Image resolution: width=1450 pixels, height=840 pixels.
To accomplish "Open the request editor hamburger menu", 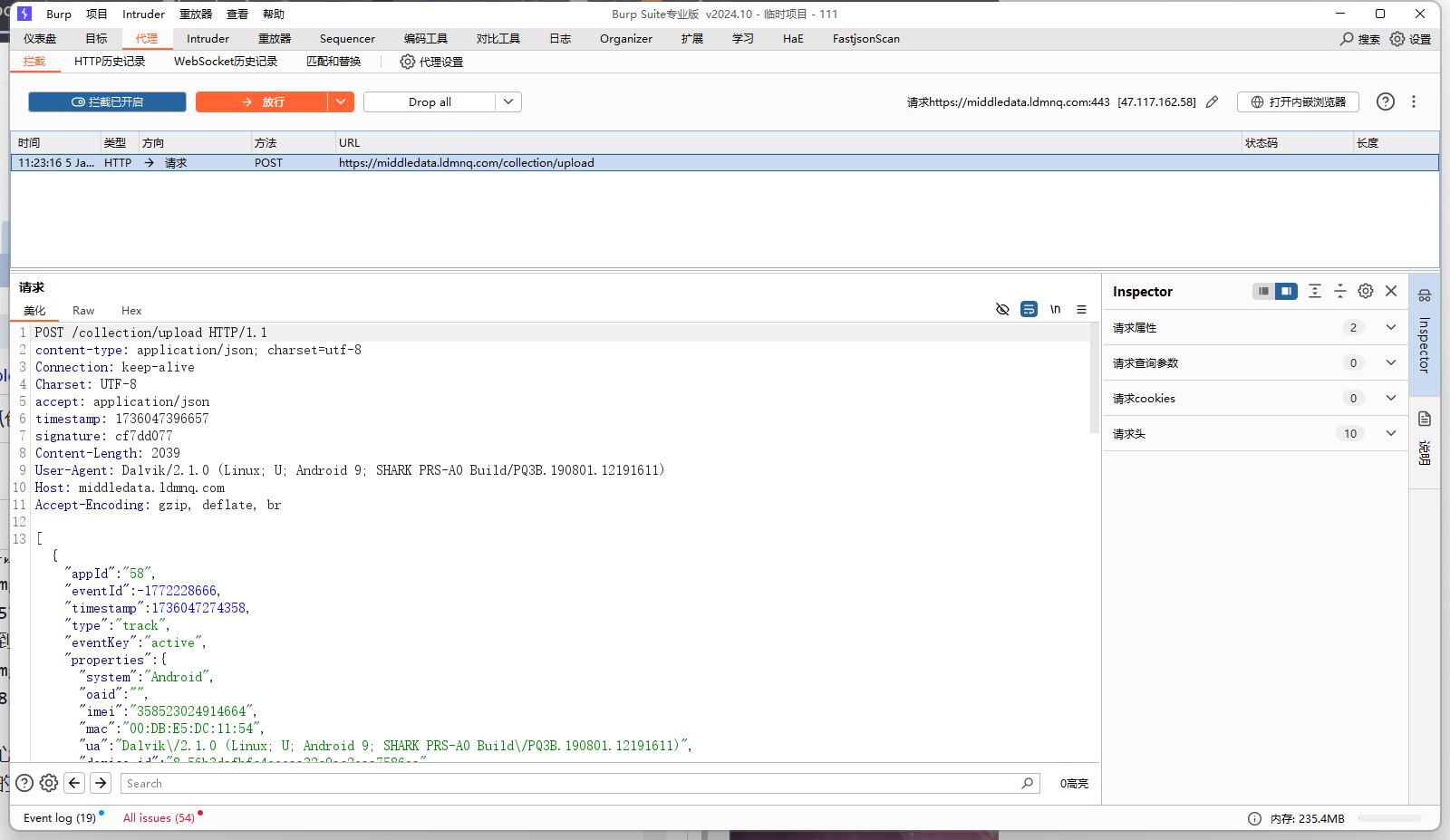I will (x=1081, y=309).
